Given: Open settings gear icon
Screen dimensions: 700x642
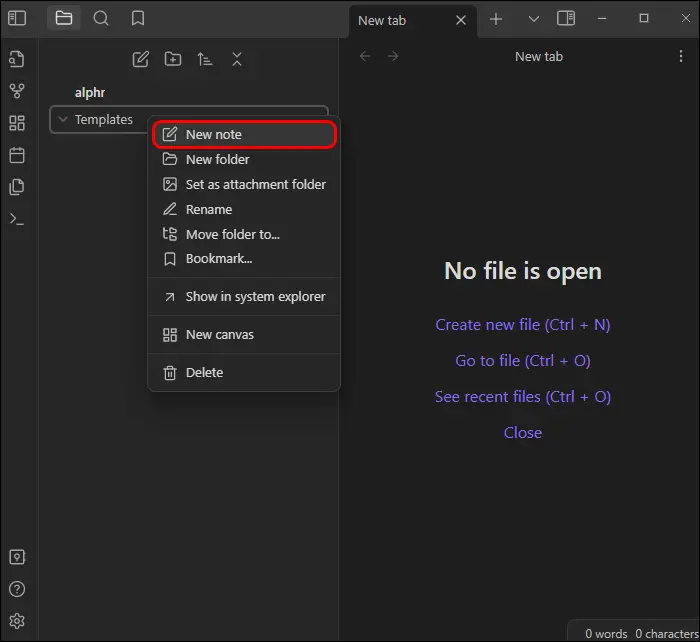Looking at the screenshot, I should (17, 621).
